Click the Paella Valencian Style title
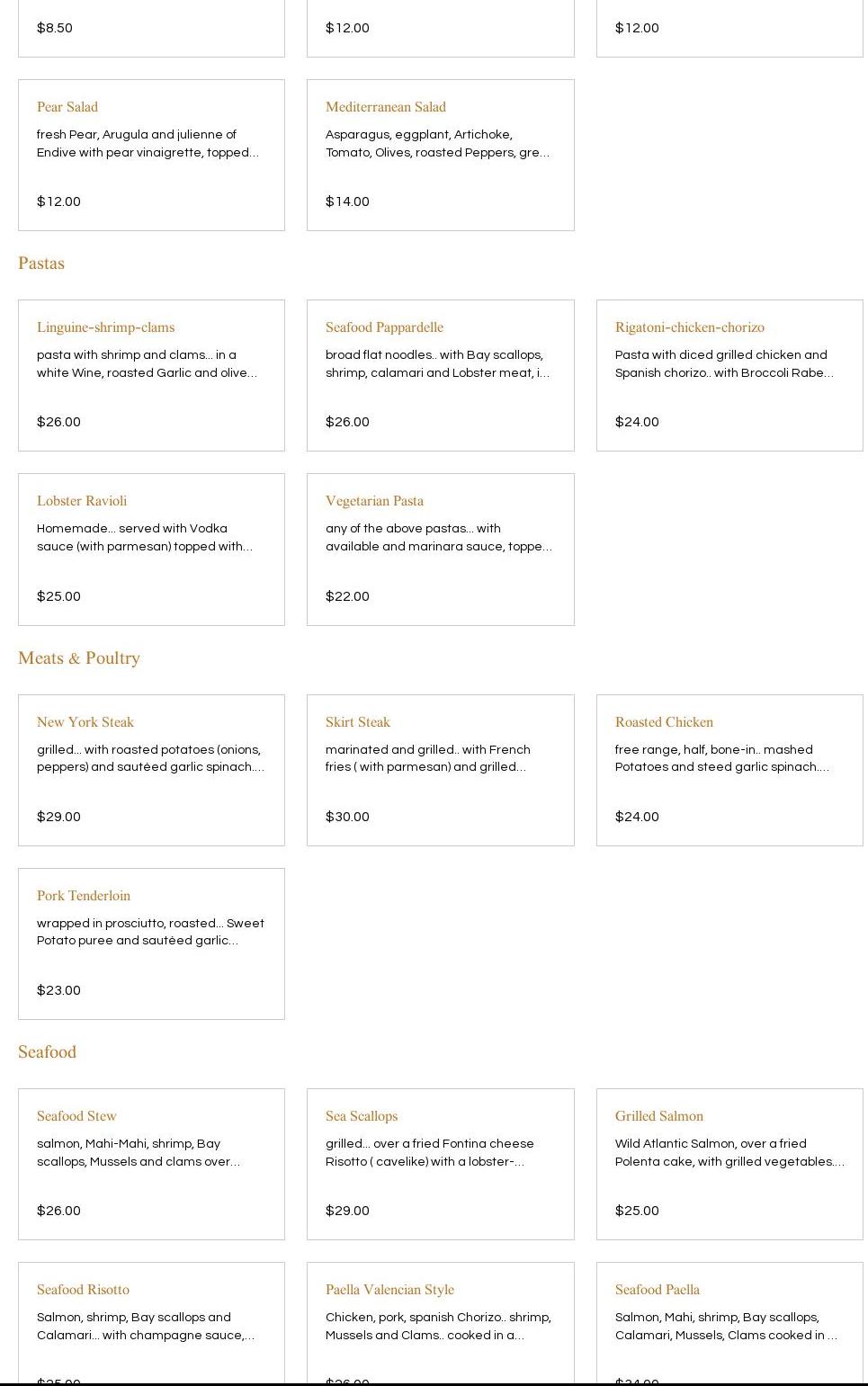868x1386 pixels. tap(389, 1290)
